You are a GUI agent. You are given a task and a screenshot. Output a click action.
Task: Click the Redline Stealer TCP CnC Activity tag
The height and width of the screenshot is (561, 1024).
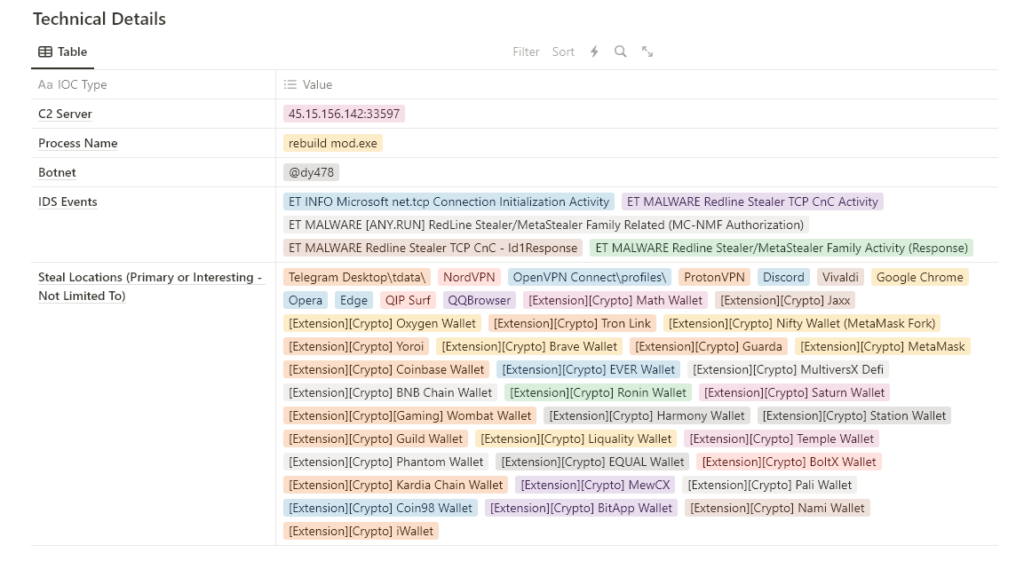pos(752,202)
